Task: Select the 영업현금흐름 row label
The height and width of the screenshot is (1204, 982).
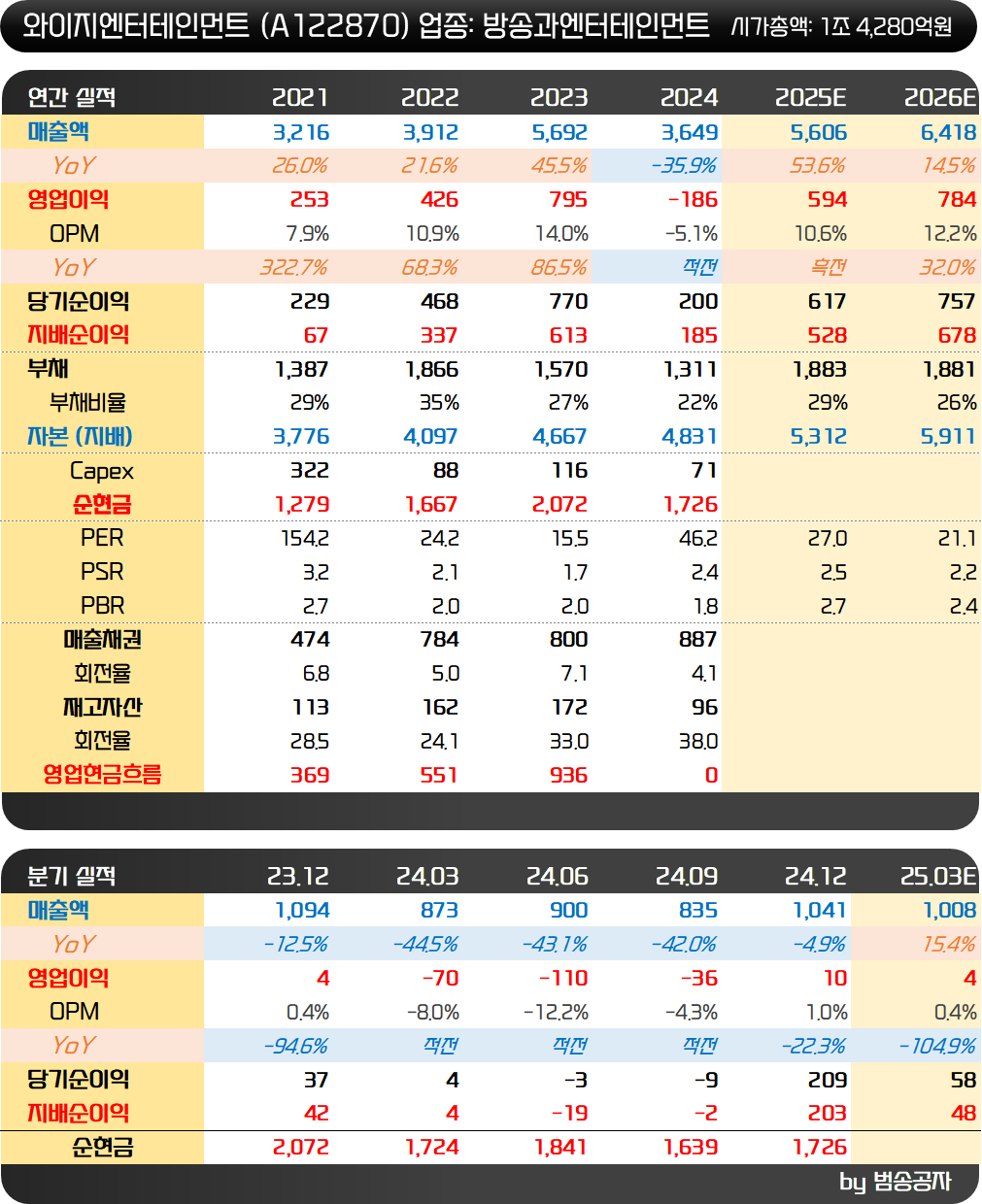Action: point(102,775)
